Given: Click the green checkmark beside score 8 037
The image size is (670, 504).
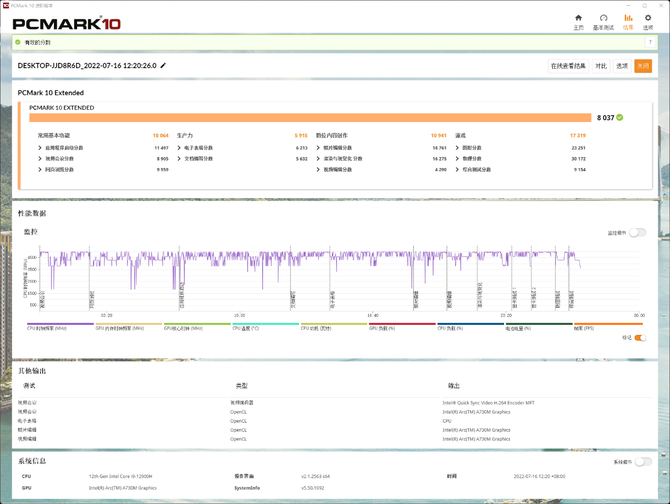Looking at the screenshot, I should point(620,117).
